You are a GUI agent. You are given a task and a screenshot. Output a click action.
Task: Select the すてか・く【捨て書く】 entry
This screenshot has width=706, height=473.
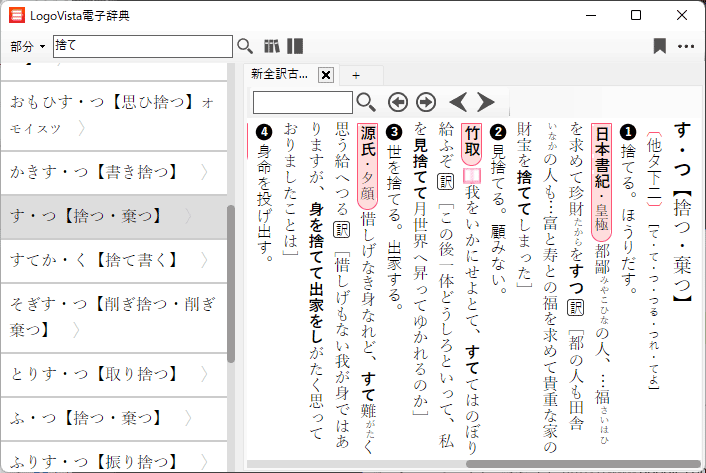tap(100, 261)
